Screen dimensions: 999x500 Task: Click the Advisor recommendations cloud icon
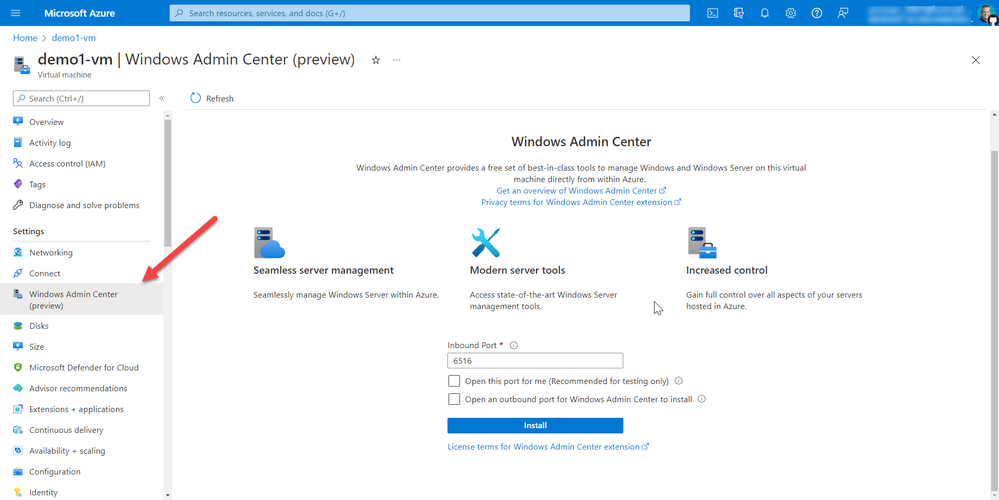point(18,389)
